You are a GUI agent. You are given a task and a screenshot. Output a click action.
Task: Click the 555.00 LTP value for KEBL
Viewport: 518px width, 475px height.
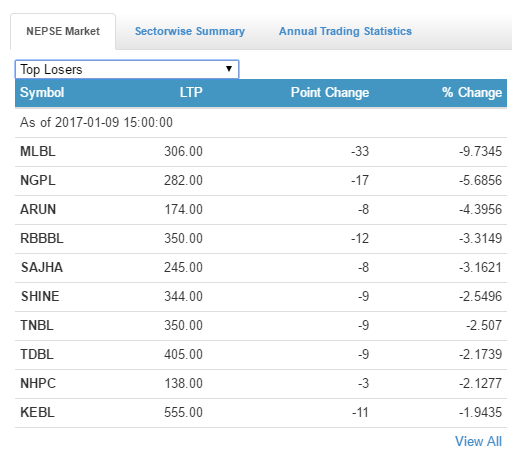click(183, 412)
